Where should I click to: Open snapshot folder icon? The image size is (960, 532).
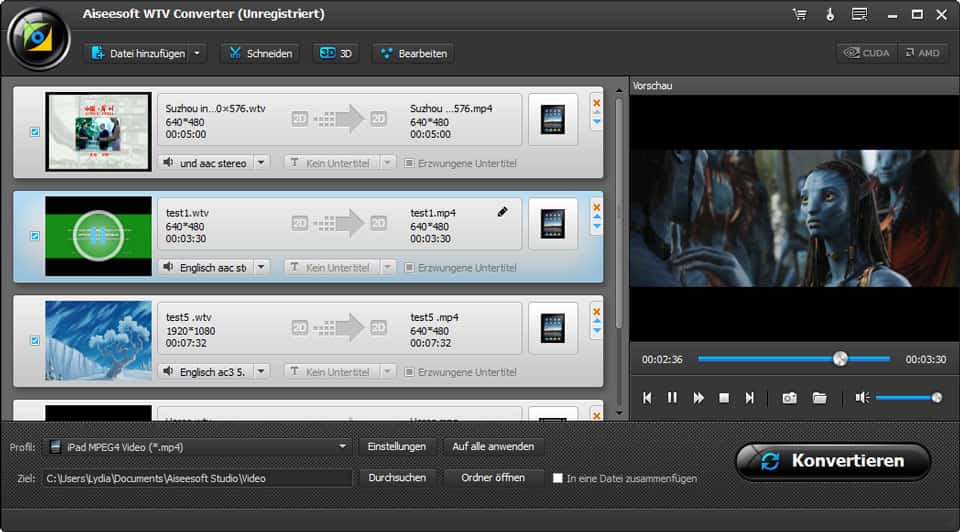pos(819,398)
